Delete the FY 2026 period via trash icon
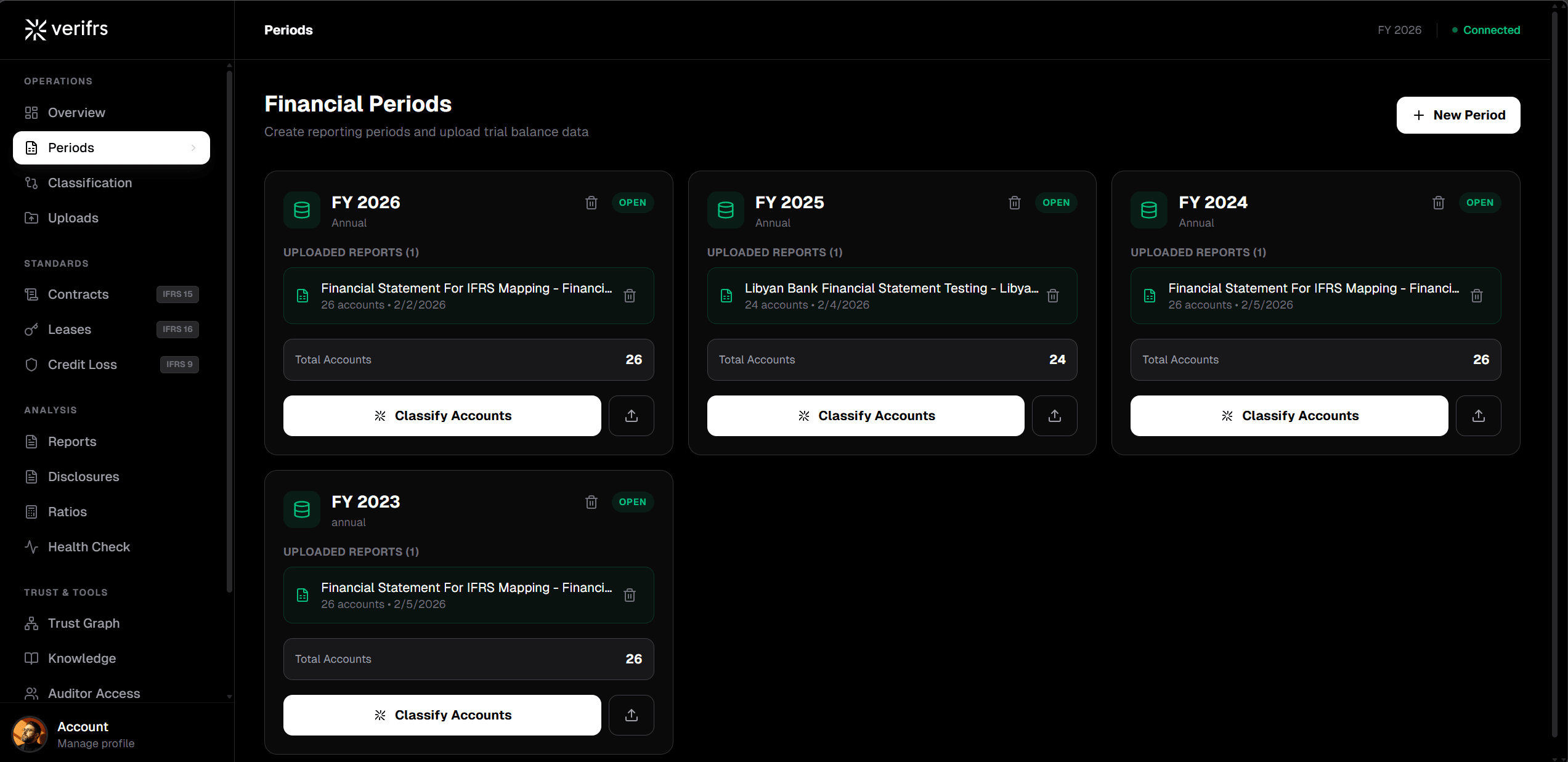Screen dimensions: 1568x762 point(591,203)
